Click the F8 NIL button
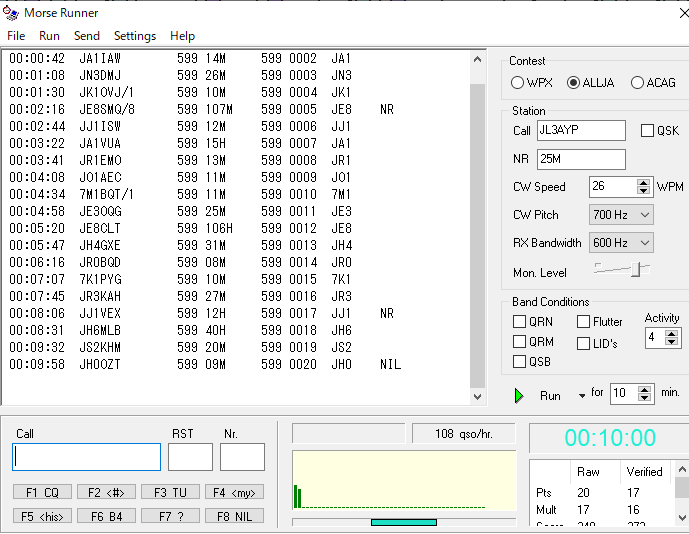The height and width of the screenshot is (534, 689). coord(234,516)
